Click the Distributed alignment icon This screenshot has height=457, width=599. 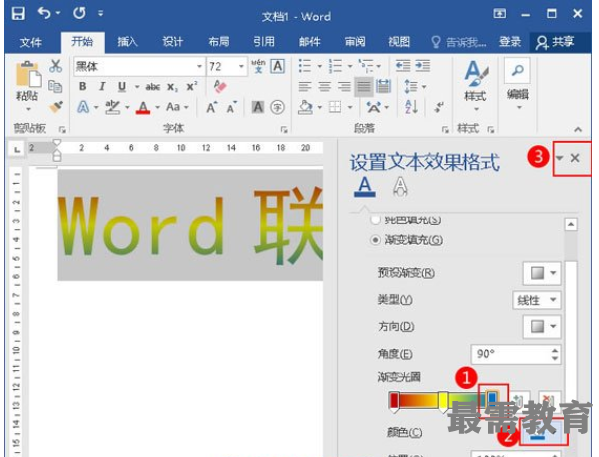click(383, 87)
